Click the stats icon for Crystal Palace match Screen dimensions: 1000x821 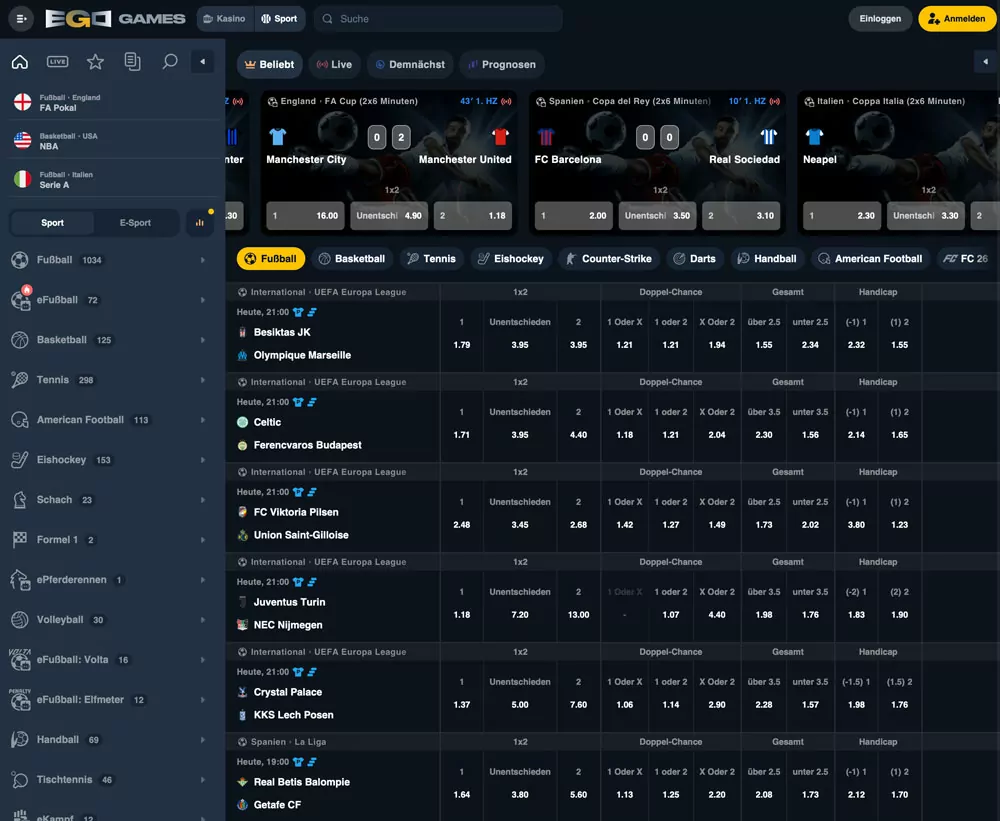[312, 672]
